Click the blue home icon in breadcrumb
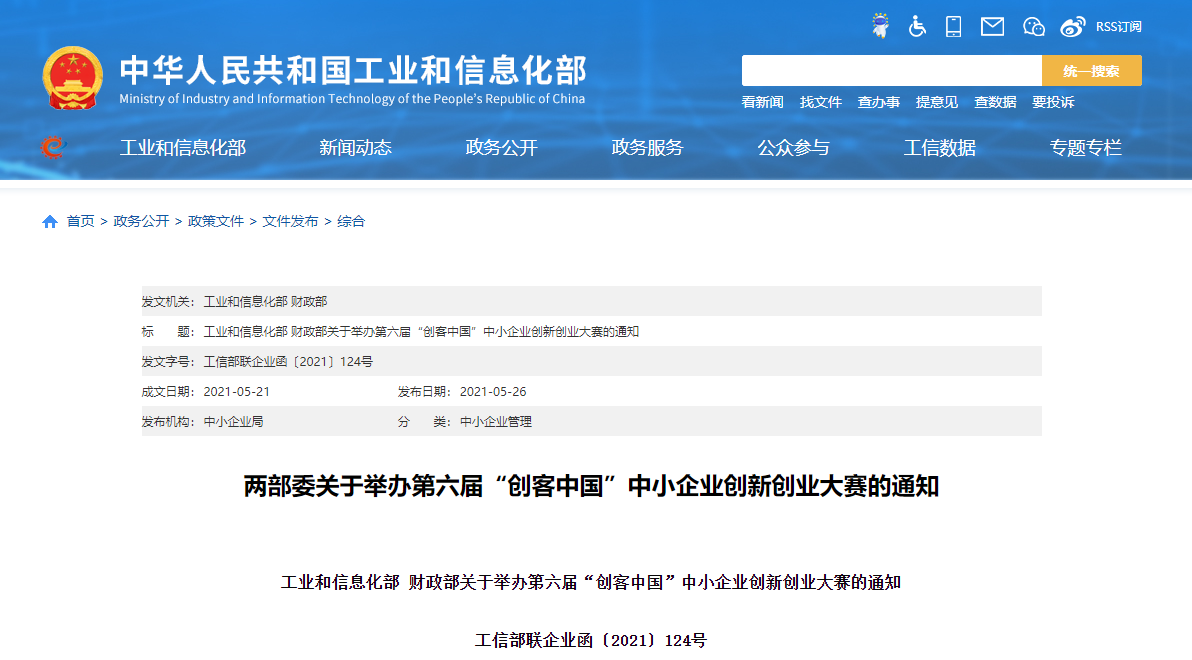Viewport: 1192px width, 660px height. click(x=50, y=222)
